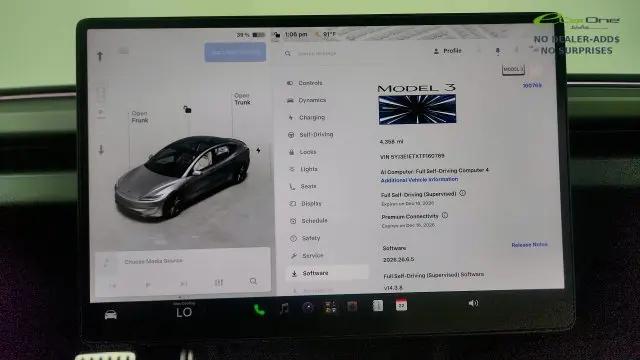Tap the search icon in the media player
This screenshot has height=360, width=640.
point(253,281)
